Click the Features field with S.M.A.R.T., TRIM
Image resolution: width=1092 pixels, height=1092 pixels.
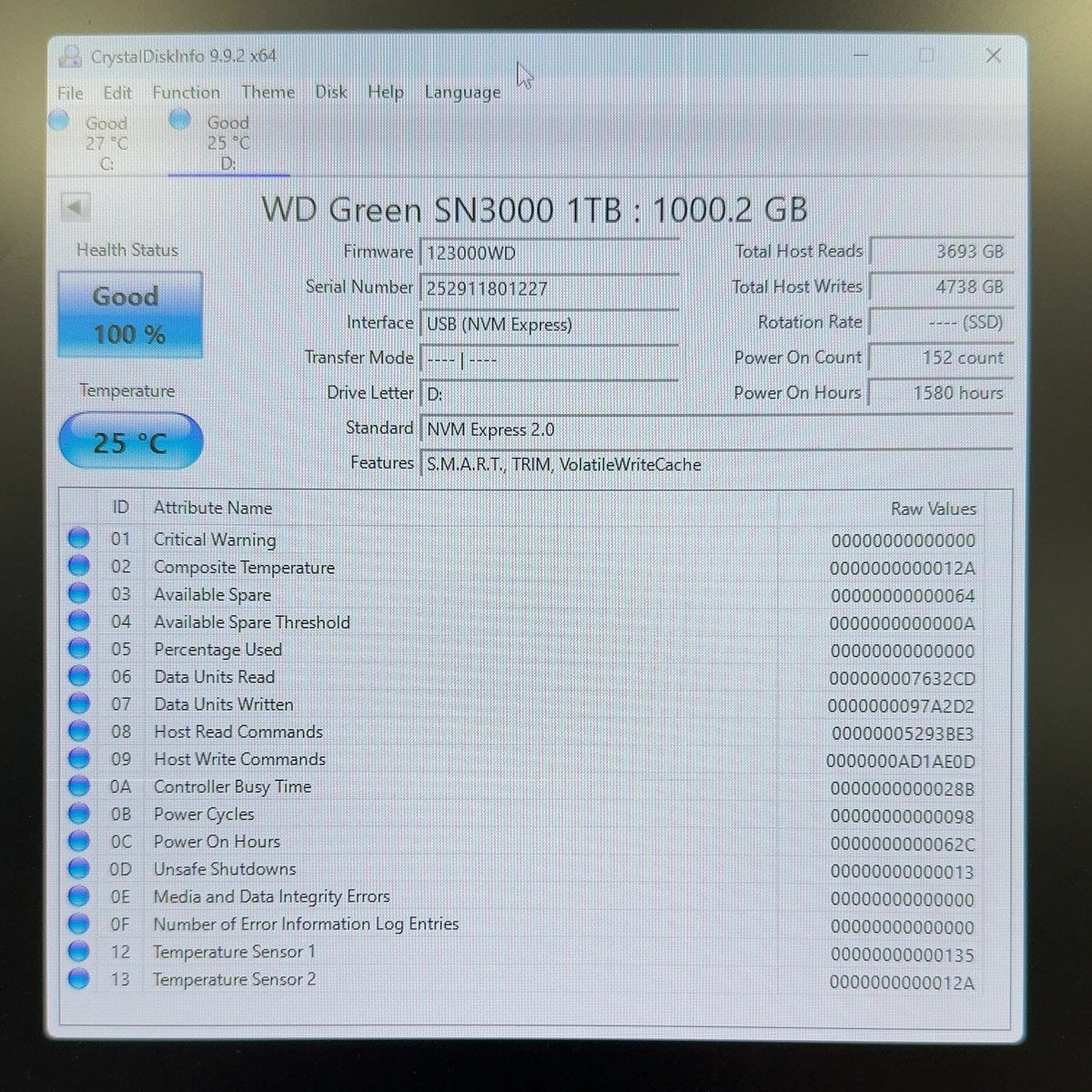(x=715, y=464)
